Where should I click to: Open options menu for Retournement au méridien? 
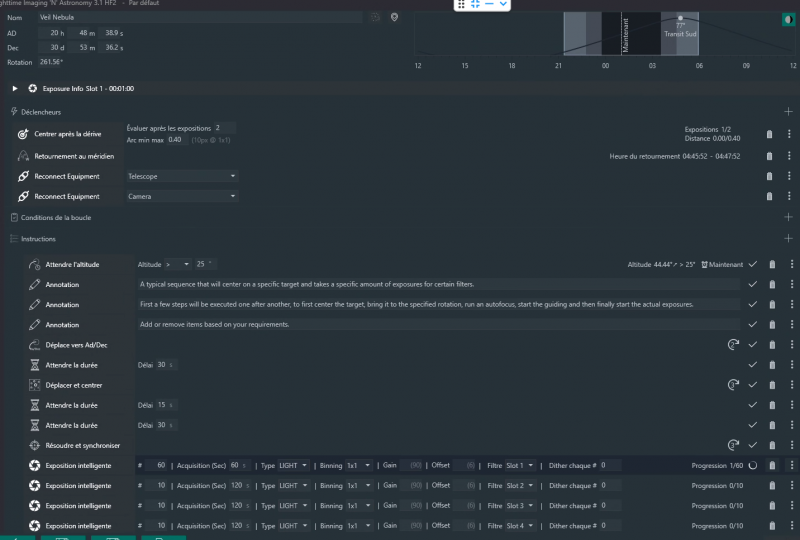click(x=789, y=156)
